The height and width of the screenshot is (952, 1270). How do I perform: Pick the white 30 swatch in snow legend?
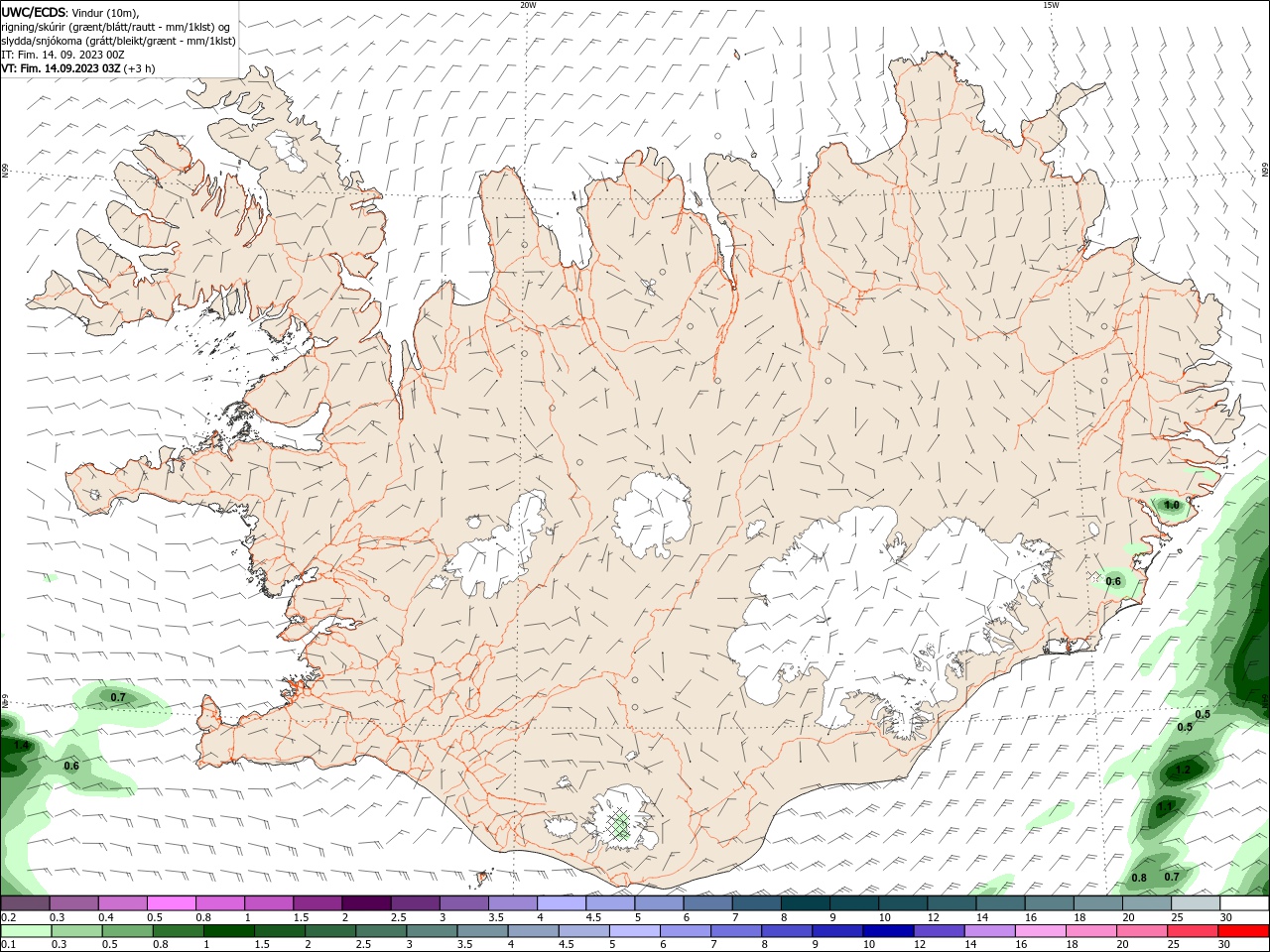click(x=1244, y=903)
